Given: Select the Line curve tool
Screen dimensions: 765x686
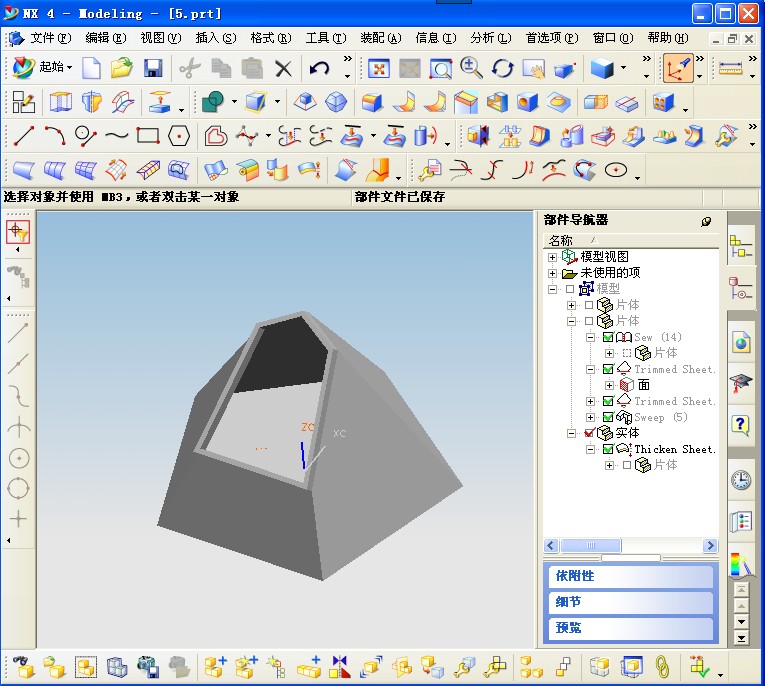Looking at the screenshot, I should pos(23,136).
